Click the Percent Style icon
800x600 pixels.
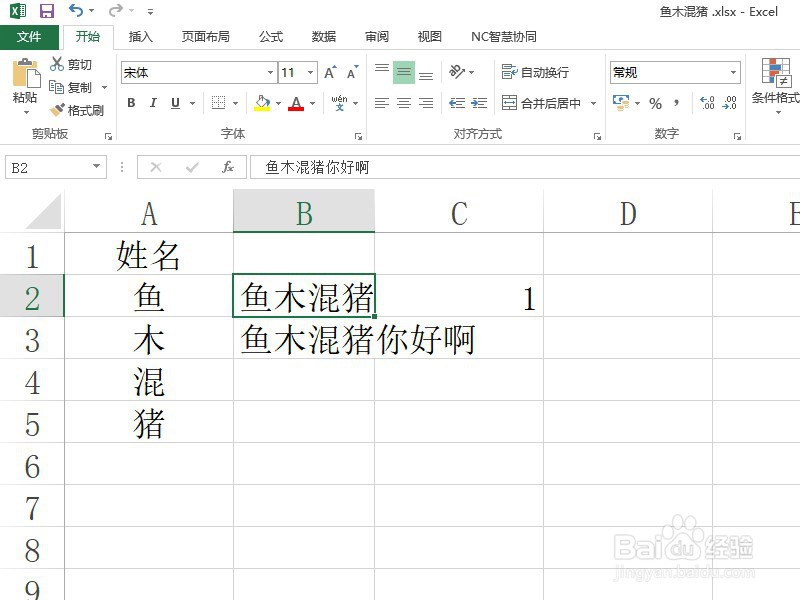click(x=655, y=103)
